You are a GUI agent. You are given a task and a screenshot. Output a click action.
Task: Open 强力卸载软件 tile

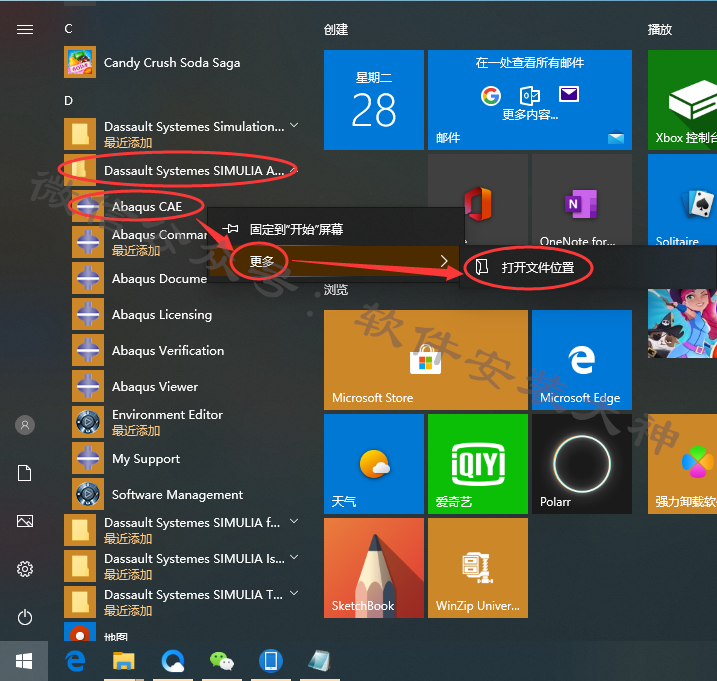pos(682,464)
